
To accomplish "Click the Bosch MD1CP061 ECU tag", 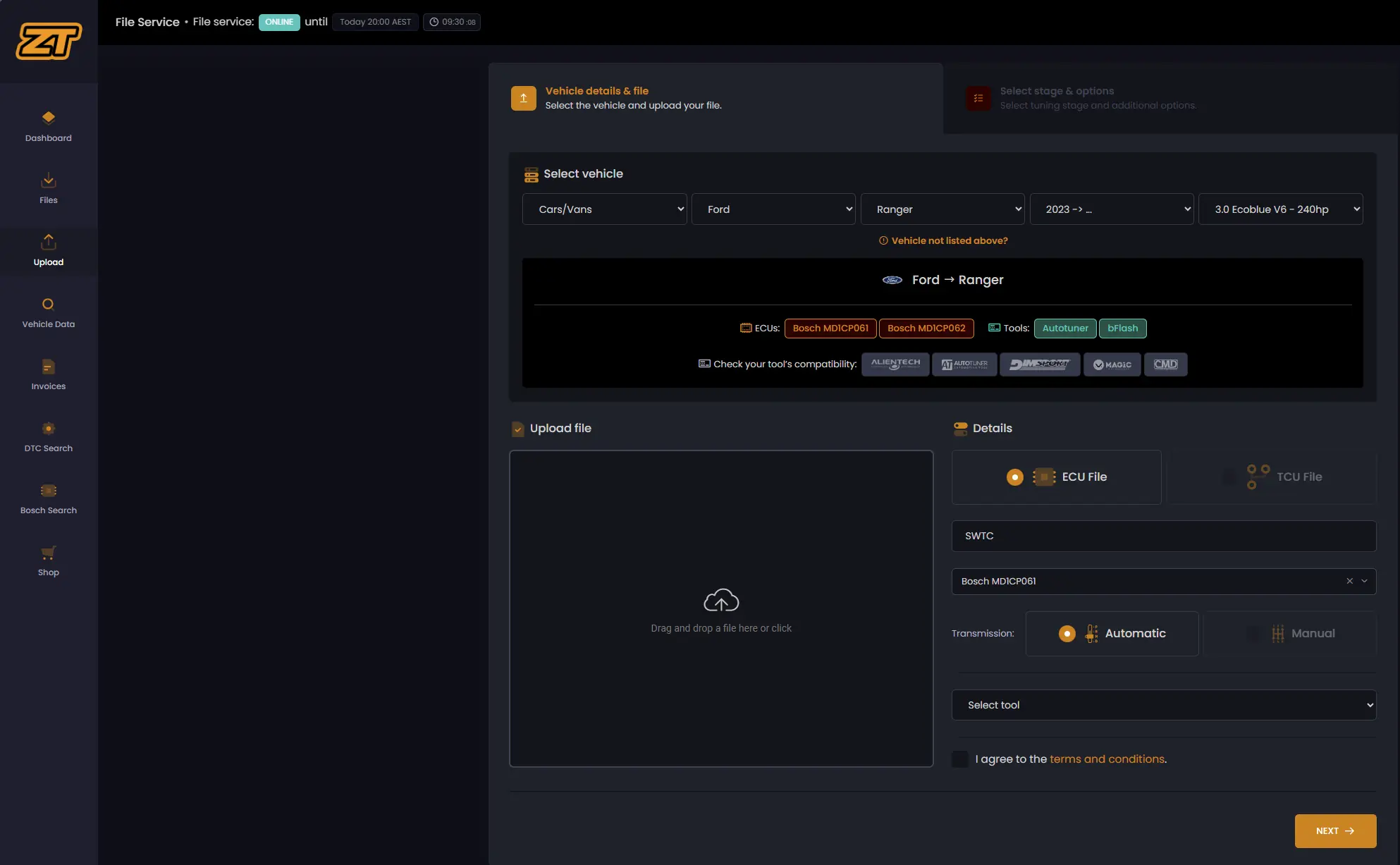I will tap(830, 329).
